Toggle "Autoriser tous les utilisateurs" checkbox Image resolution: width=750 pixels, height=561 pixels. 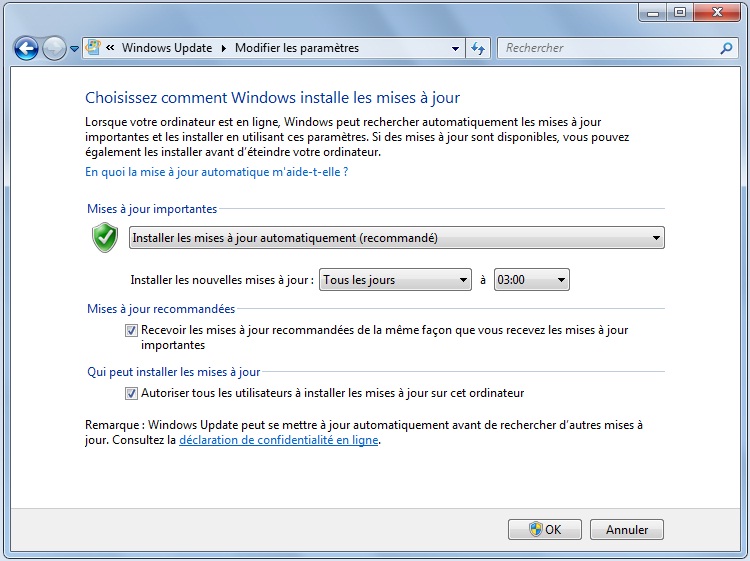[x=132, y=393]
